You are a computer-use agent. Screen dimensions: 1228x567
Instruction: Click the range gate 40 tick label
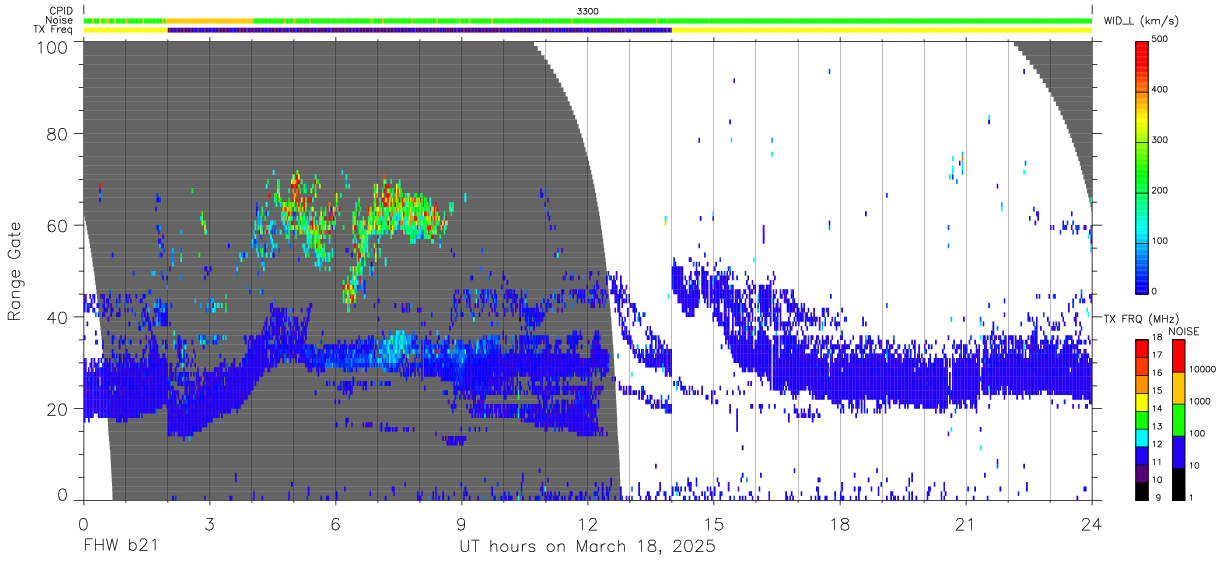[56, 317]
